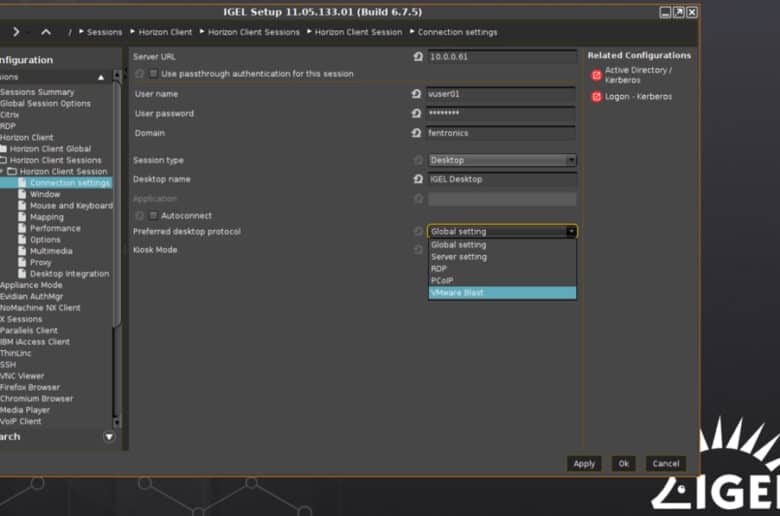Screen dimensions: 780x516
Task: Select Appliance Mode in the tree
Action: 31,285
